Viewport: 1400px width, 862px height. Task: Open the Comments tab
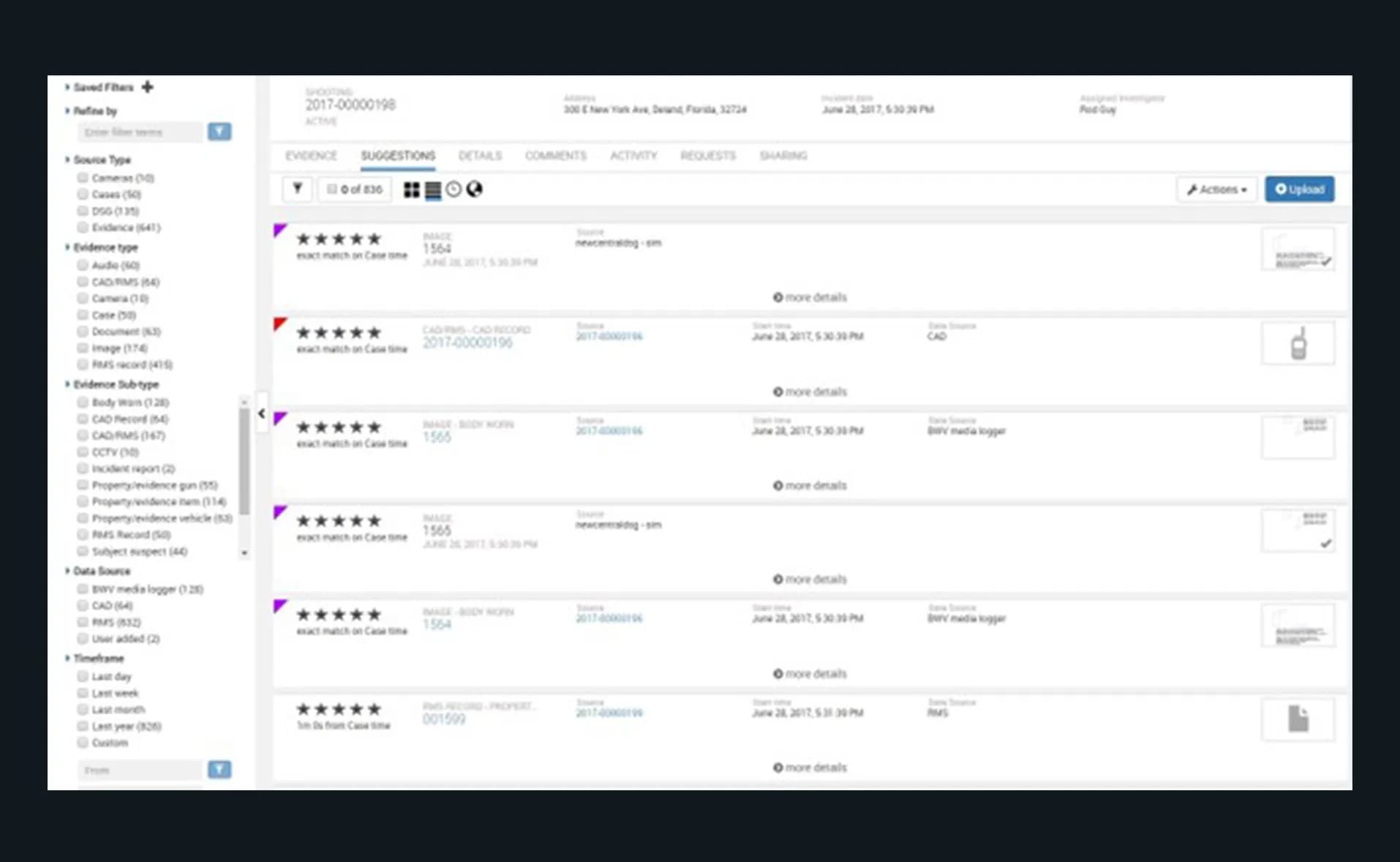click(x=555, y=156)
